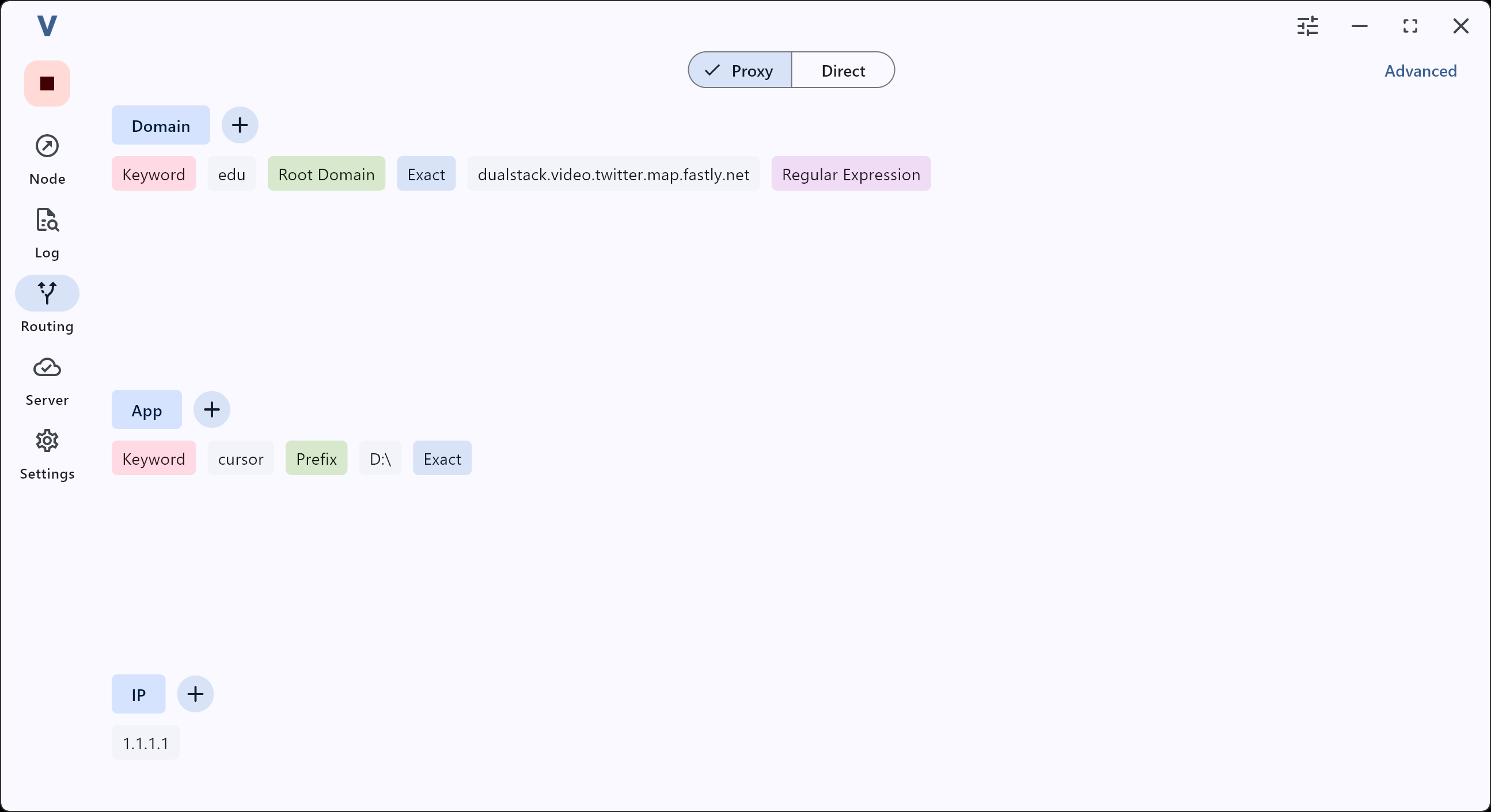Viewport: 1491px width, 812px height.
Task: Open the Node section
Action: click(x=47, y=159)
